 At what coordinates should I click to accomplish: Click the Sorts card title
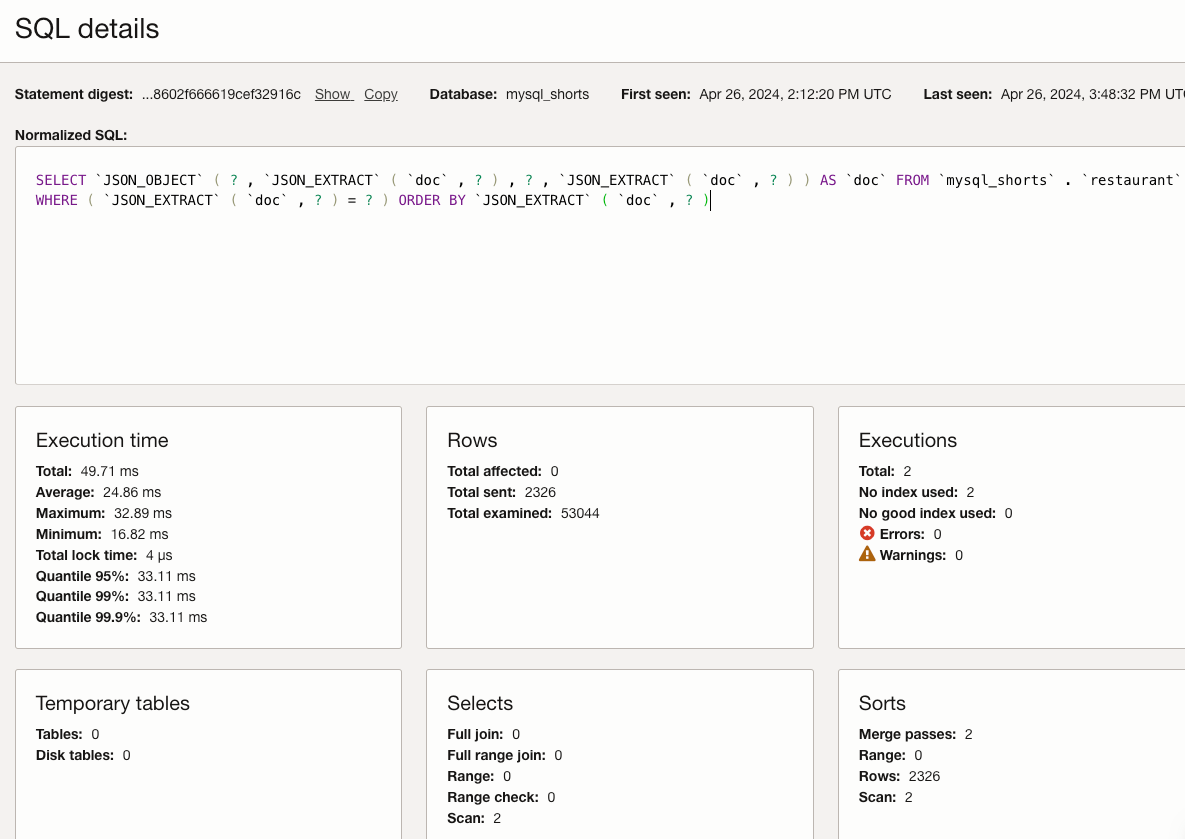pyautogui.click(x=882, y=703)
